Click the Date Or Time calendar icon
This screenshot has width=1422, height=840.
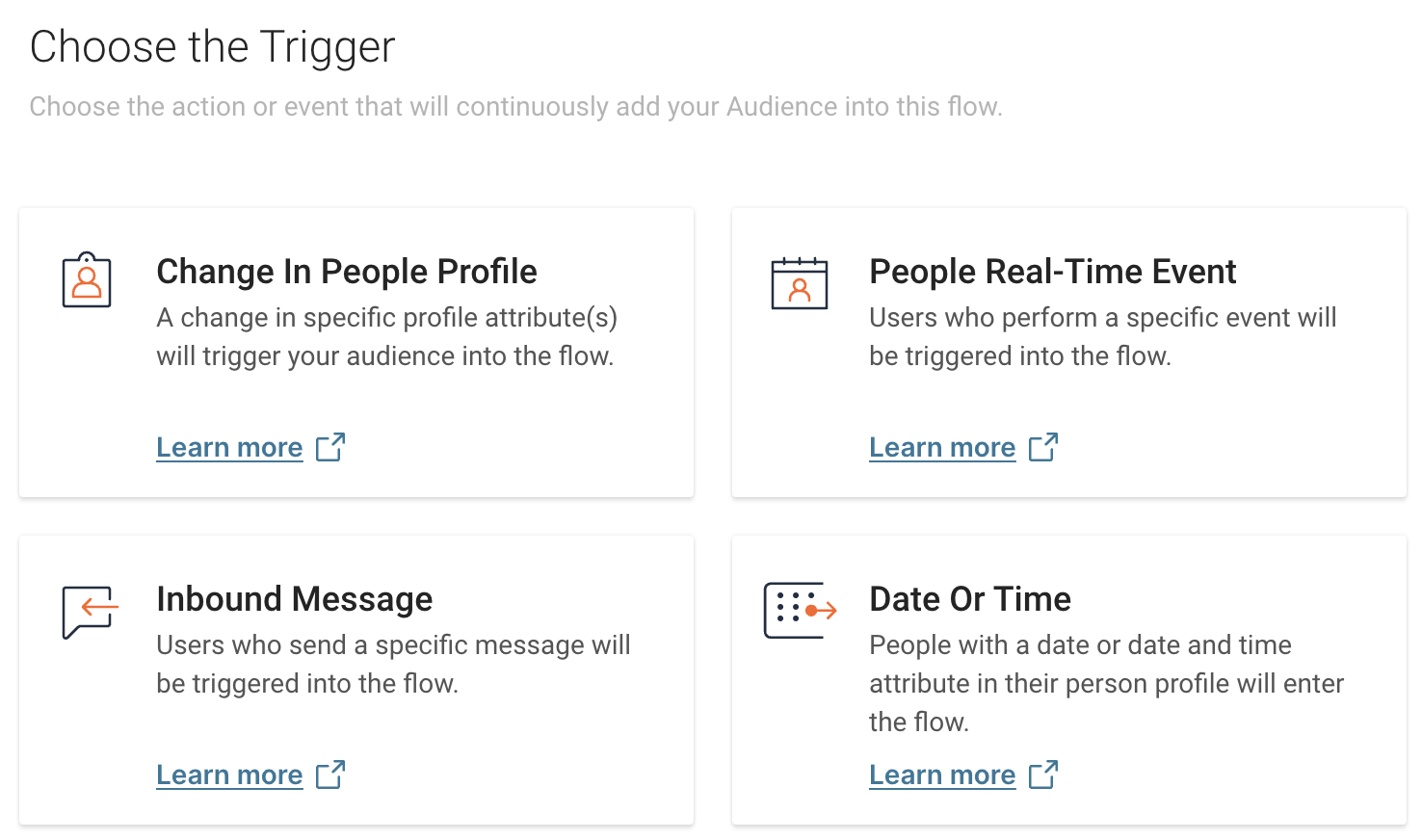(799, 610)
